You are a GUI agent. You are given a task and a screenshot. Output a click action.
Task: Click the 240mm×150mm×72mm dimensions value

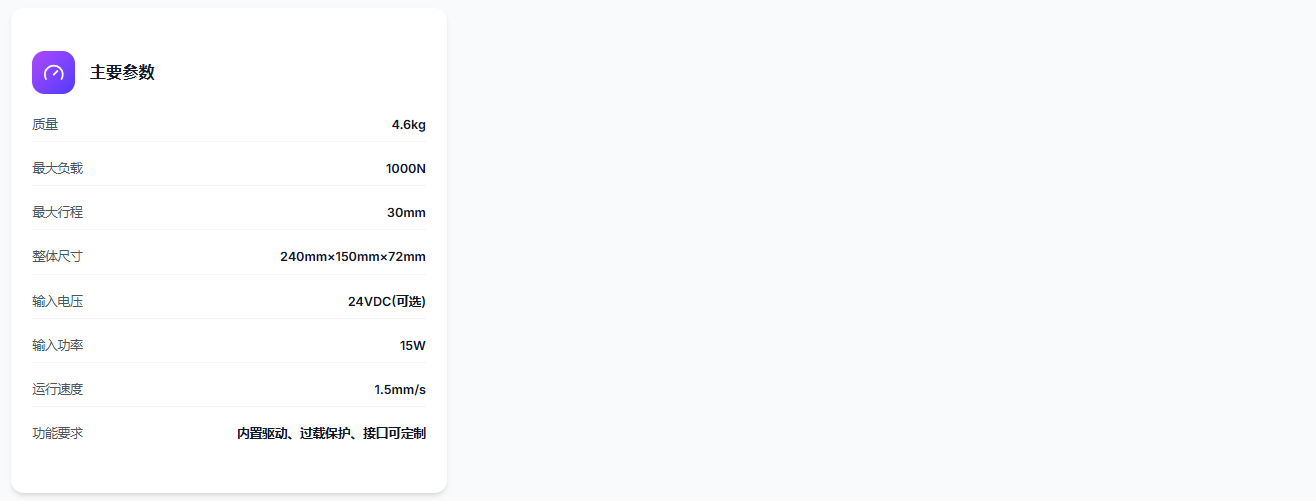[x=352, y=257]
